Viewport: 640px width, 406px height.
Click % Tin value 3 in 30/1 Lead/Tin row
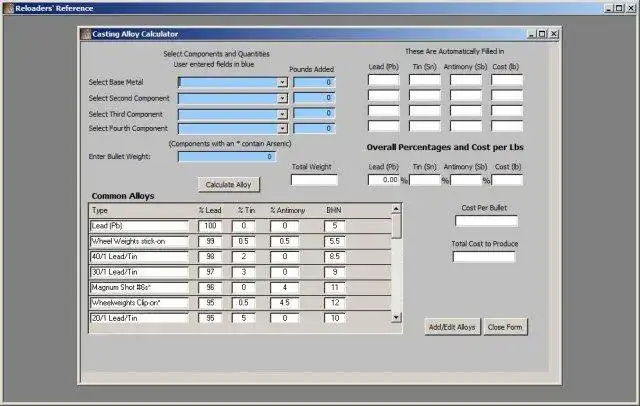[x=244, y=272]
